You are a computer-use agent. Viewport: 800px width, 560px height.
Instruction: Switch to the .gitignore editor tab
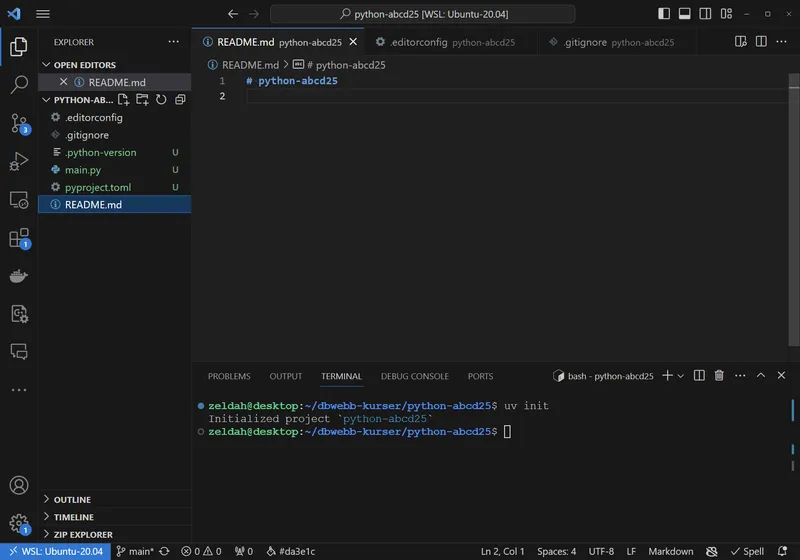(616, 42)
